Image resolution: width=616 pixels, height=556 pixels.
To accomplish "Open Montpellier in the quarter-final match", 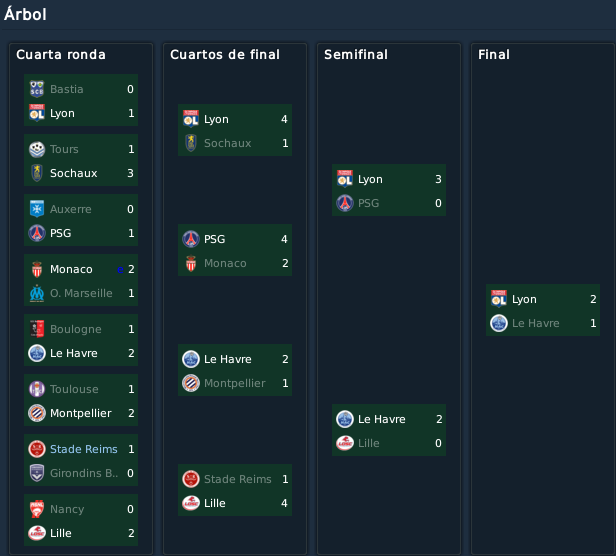I will click(x=235, y=383).
